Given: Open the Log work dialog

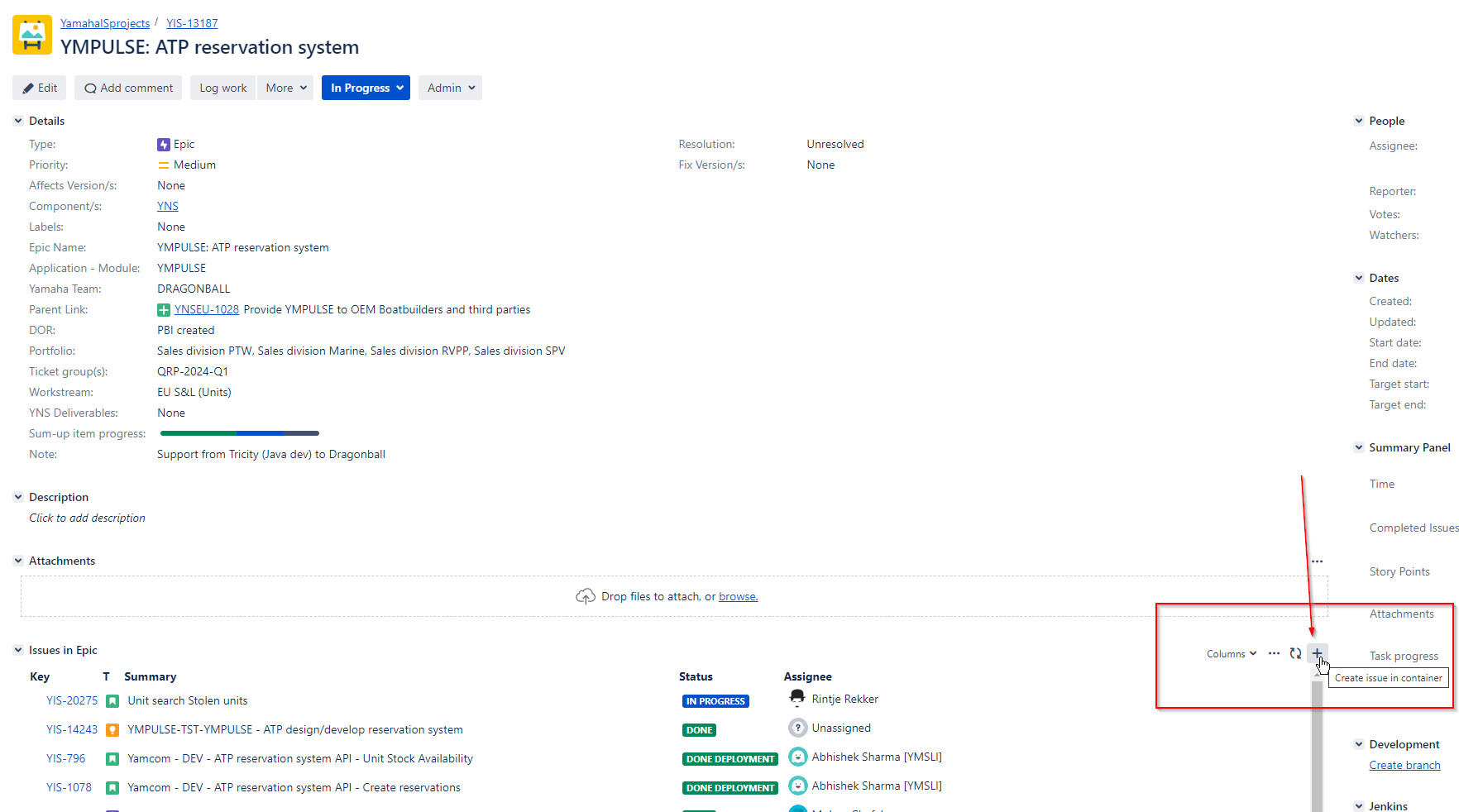Looking at the screenshot, I should pyautogui.click(x=223, y=88).
